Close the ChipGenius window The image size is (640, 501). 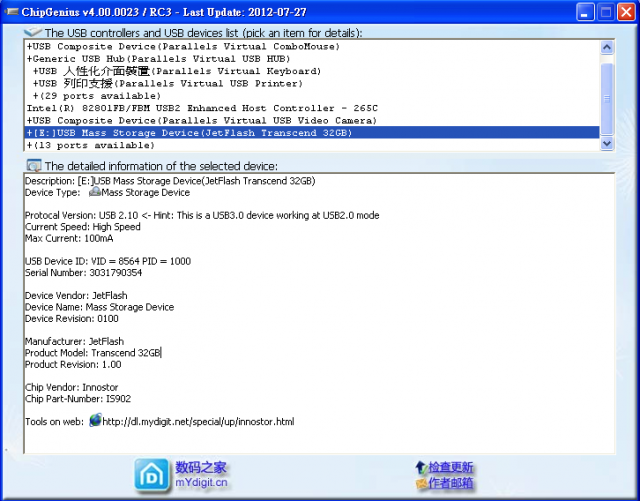(x=626, y=12)
